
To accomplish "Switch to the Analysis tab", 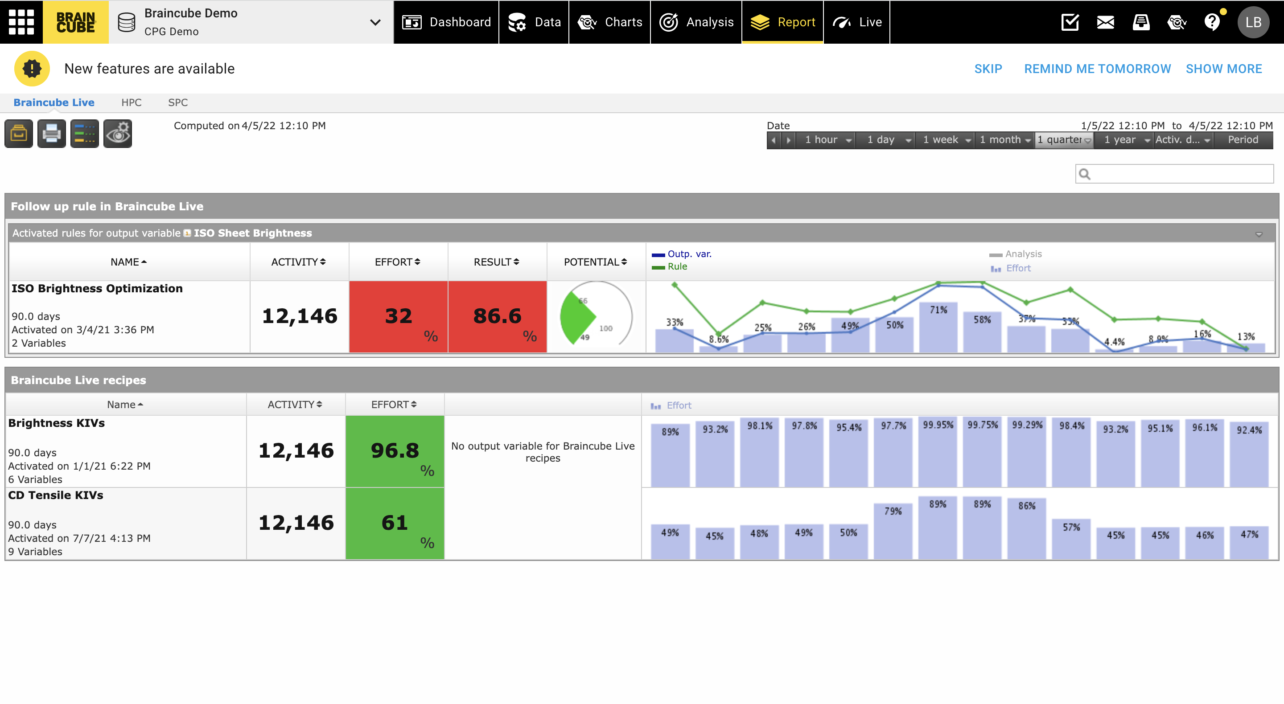I will [698, 22].
